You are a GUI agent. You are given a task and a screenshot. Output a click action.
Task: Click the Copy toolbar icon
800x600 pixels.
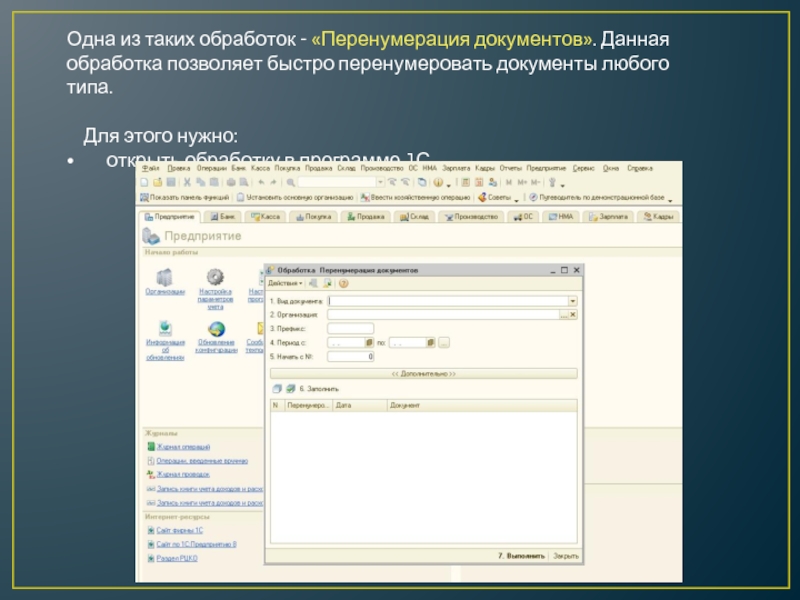(x=201, y=182)
